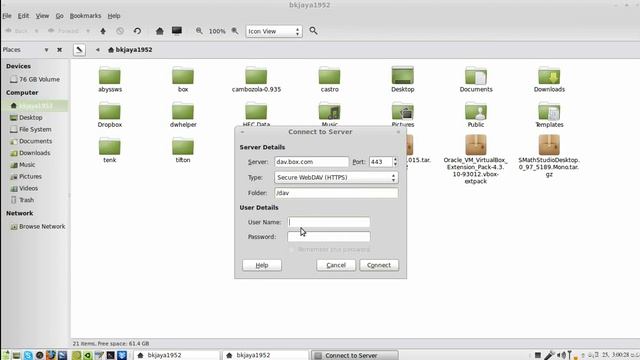Focus the Password field
Screen dimensions: 640x360
tap(329, 237)
